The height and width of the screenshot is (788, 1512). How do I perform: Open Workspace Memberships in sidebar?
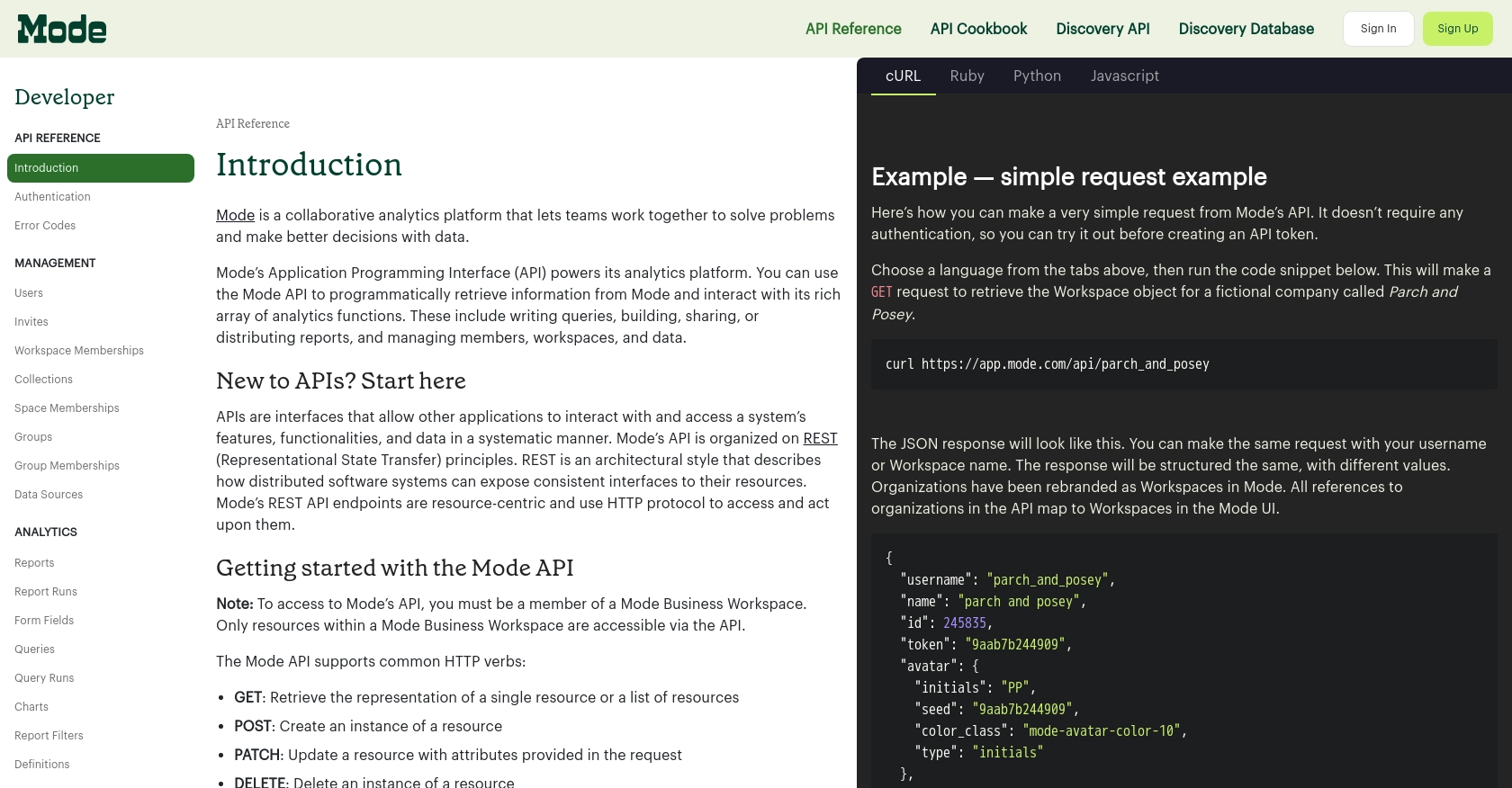pos(79,351)
